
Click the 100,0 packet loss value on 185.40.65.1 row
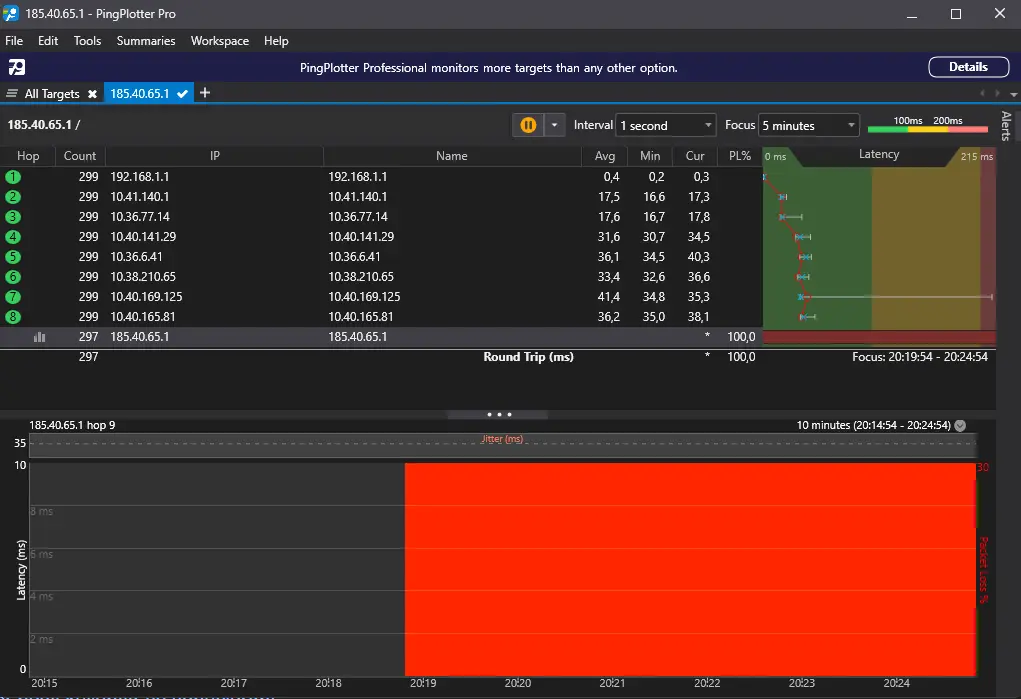[x=741, y=337]
